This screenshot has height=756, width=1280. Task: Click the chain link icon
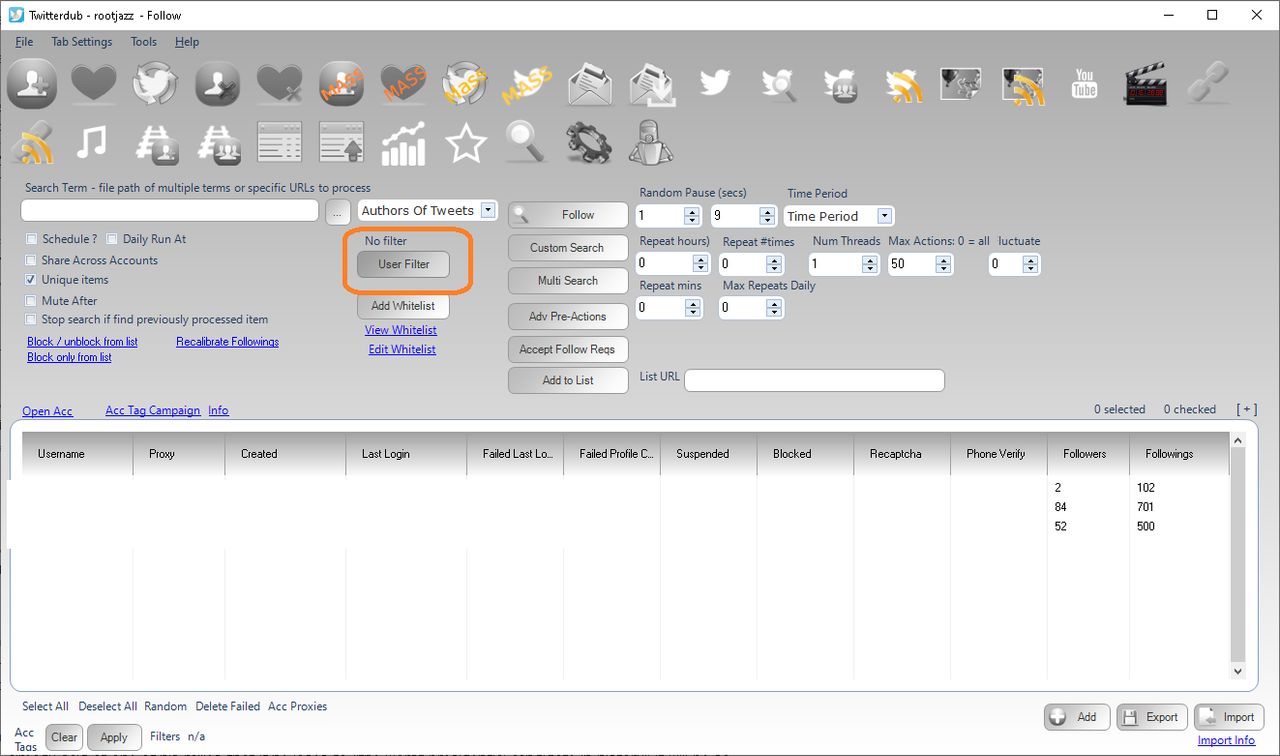[1208, 84]
